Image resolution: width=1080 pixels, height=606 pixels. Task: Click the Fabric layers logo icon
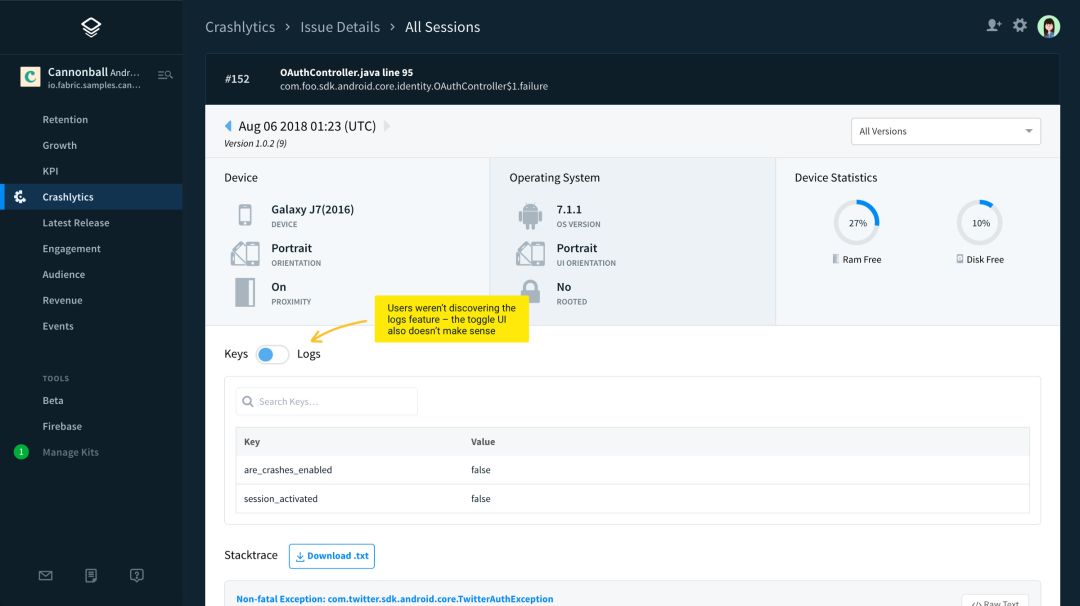tap(91, 27)
